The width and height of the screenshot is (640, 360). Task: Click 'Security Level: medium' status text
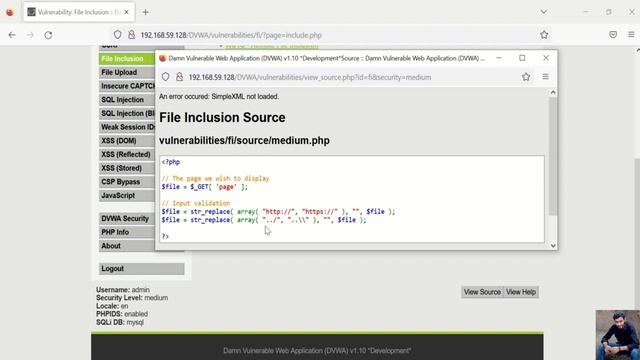(132, 298)
